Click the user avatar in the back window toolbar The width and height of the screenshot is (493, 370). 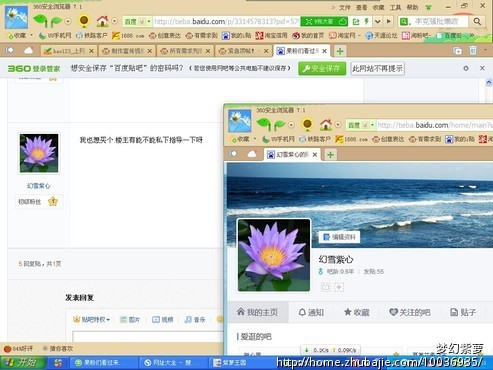tap(16, 17)
